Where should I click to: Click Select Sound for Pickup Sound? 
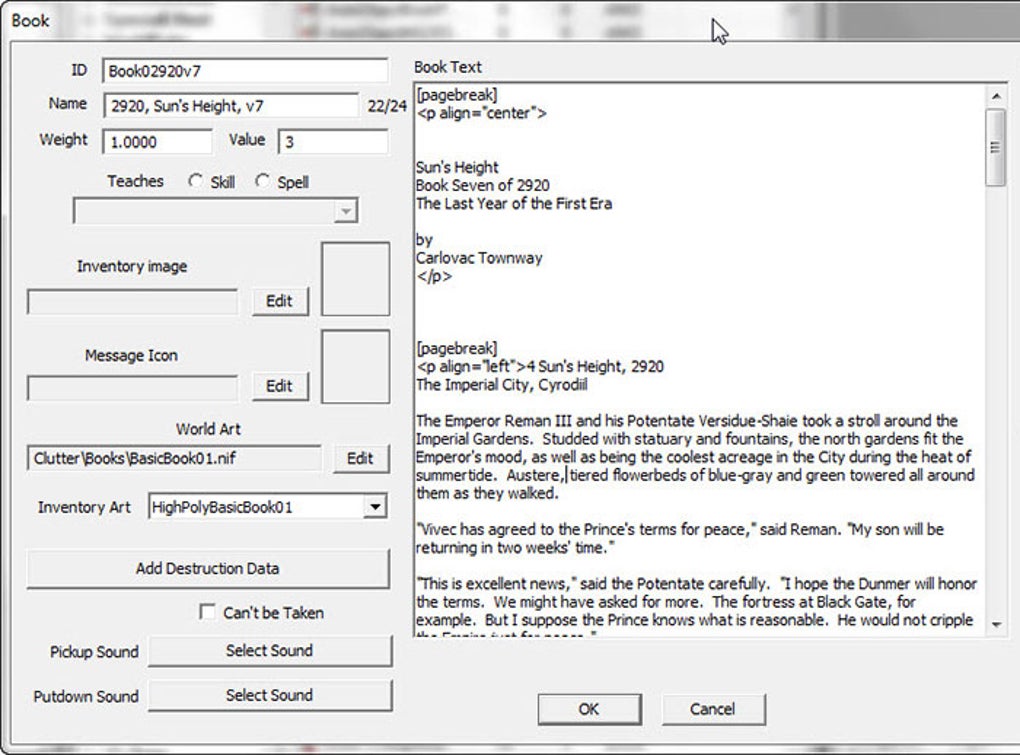tap(270, 651)
